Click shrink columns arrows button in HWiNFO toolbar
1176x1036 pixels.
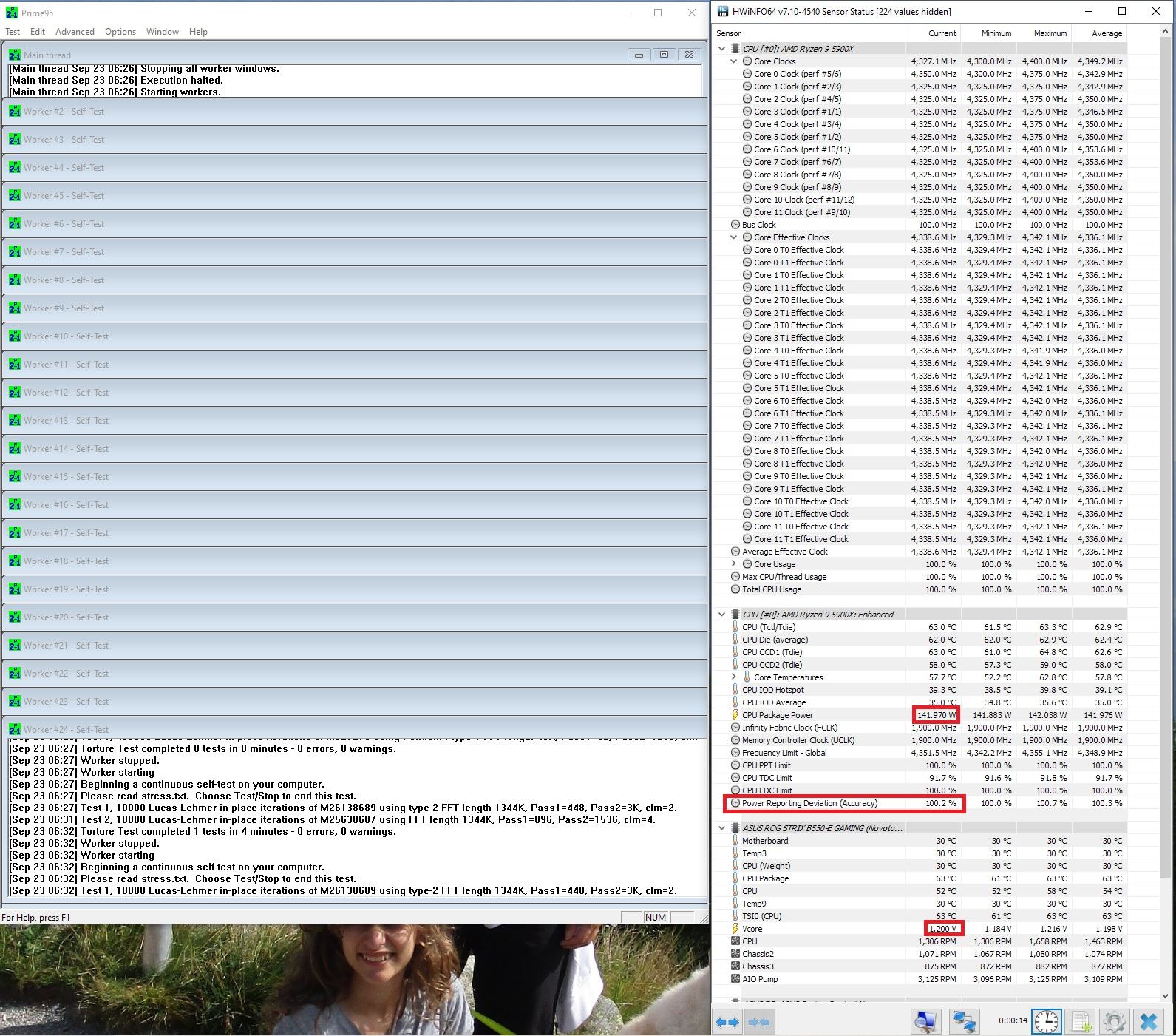pyautogui.click(x=759, y=1022)
